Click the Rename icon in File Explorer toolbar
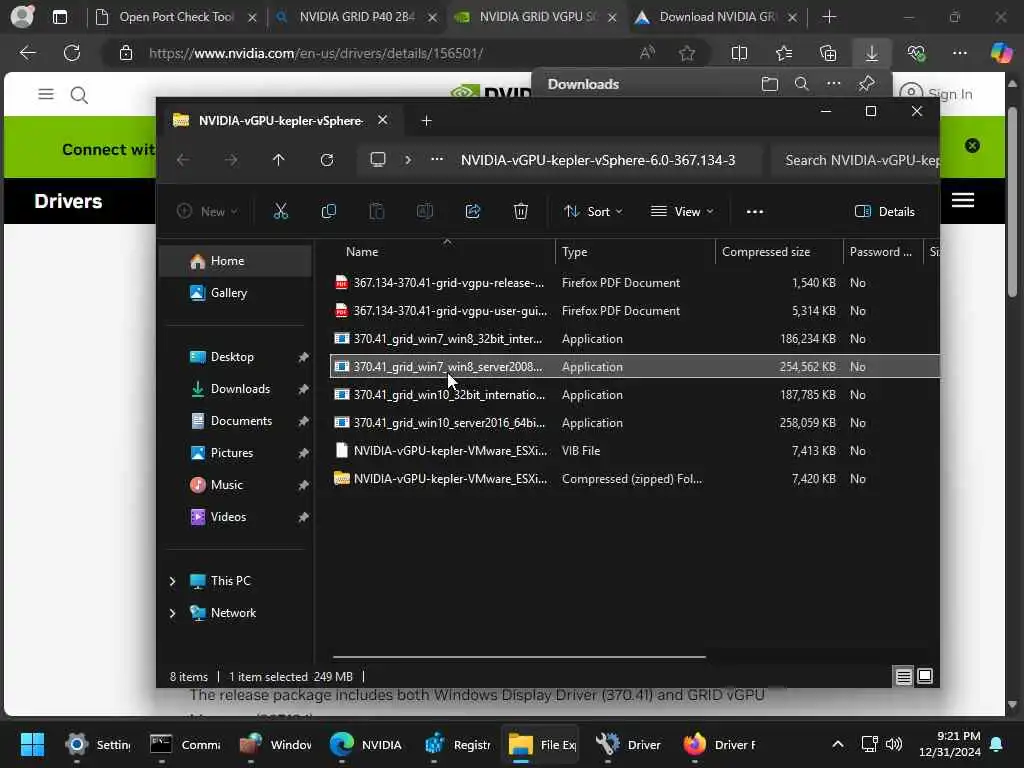This screenshot has height=768, width=1024. pos(424,211)
